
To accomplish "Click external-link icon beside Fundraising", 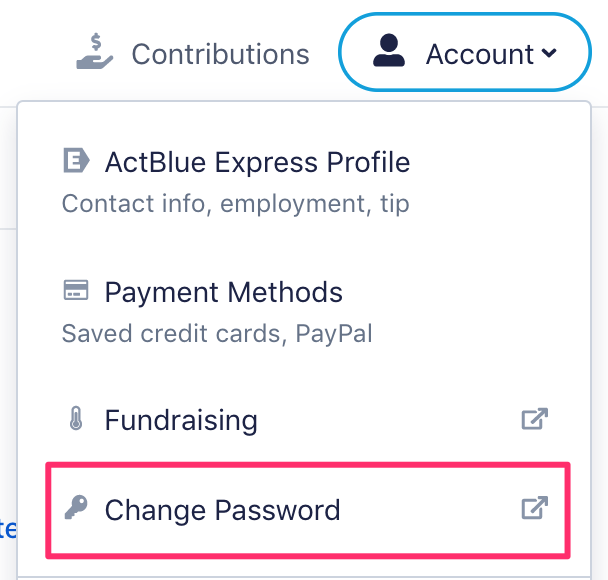I will pos(535,419).
